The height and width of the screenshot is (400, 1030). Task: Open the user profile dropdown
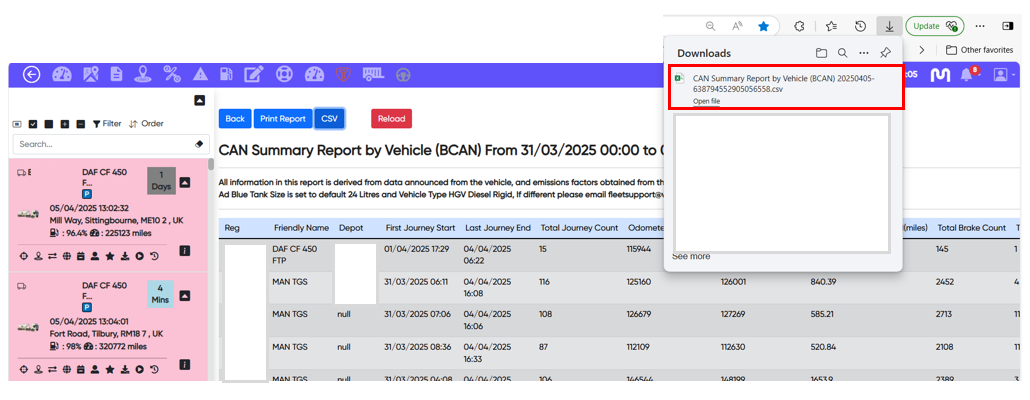pos(1003,75)
